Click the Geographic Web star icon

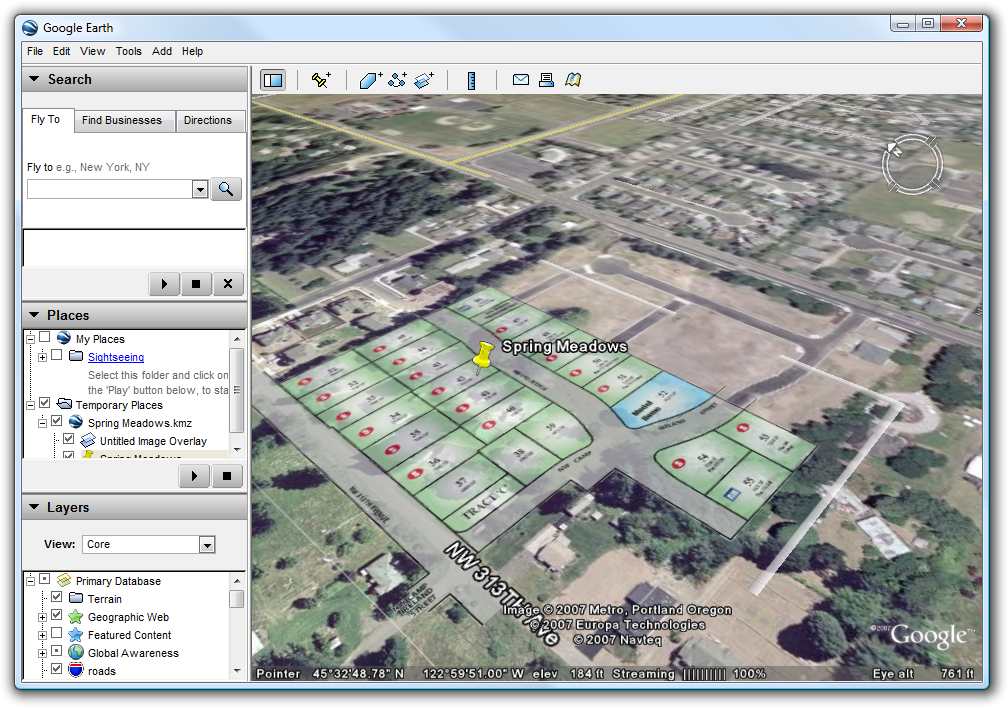76,617
